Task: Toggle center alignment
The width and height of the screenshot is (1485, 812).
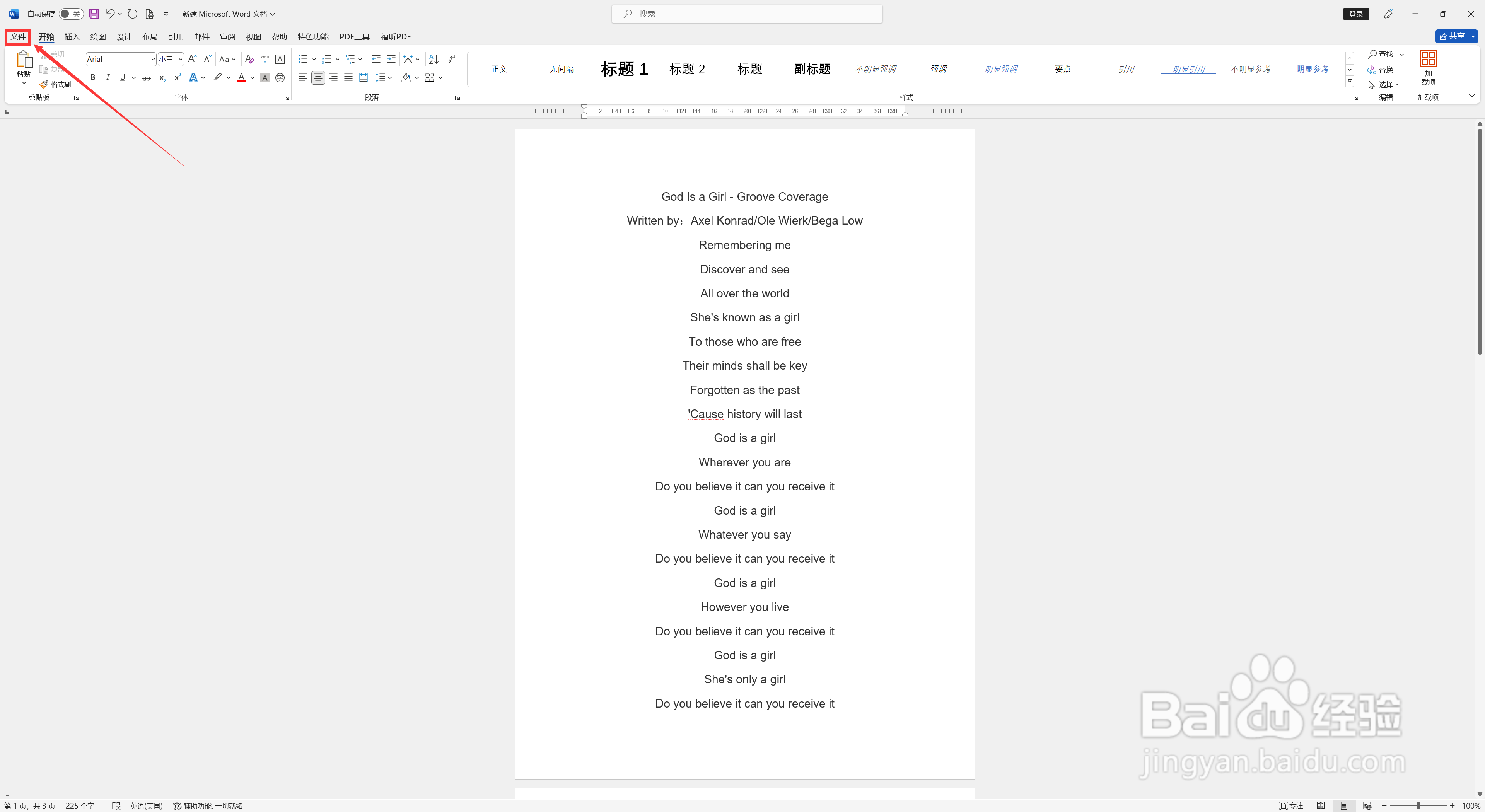Action: (x=318, y=78)
